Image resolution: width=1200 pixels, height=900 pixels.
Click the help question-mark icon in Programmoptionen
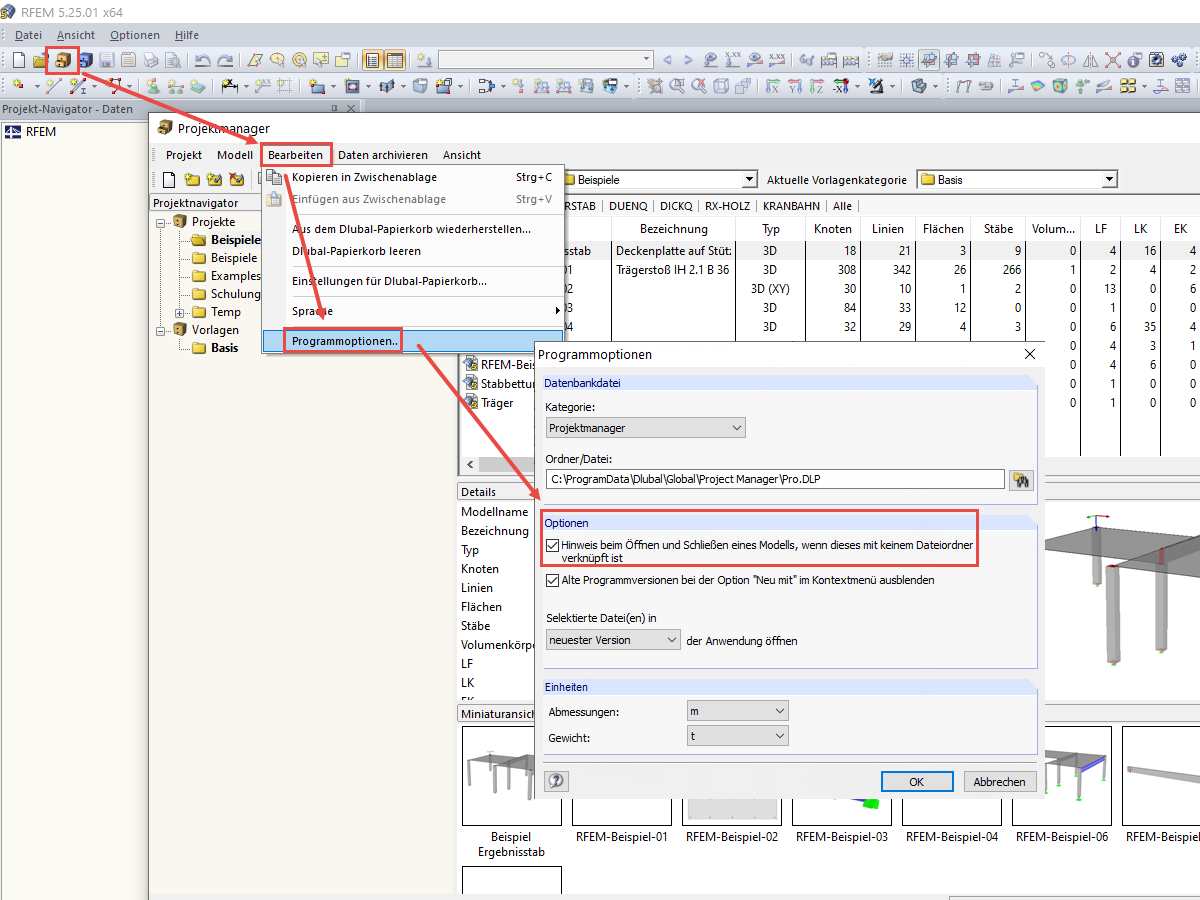[x=556, y=781]
